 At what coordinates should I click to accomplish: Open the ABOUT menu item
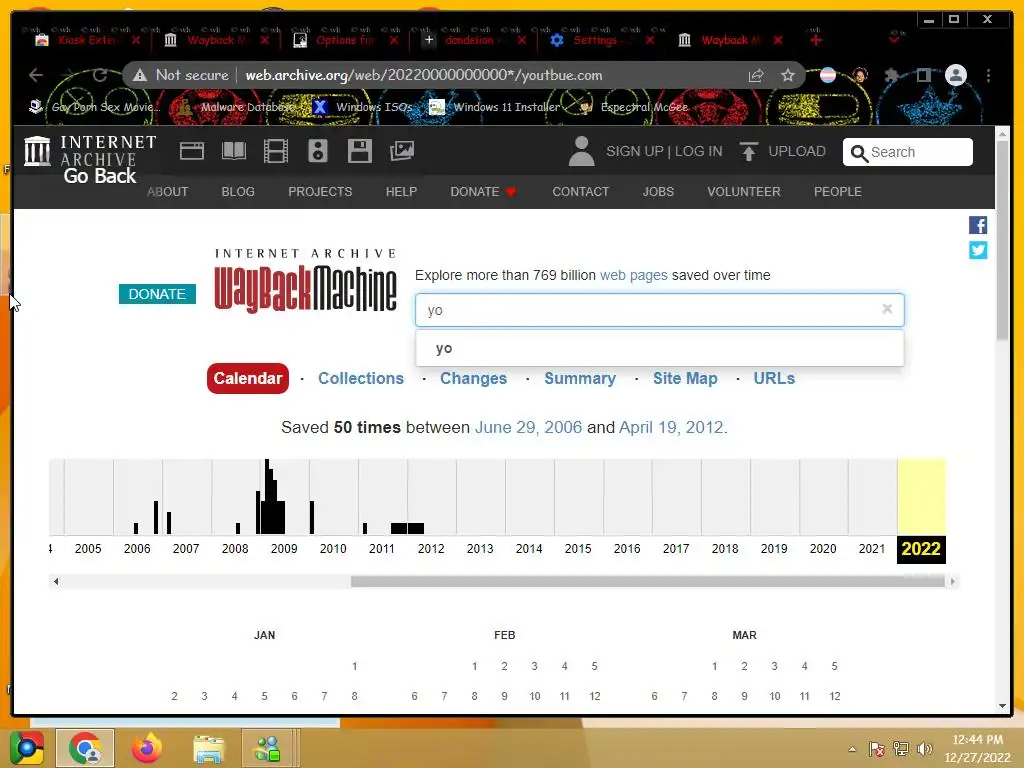pos(167,192)
